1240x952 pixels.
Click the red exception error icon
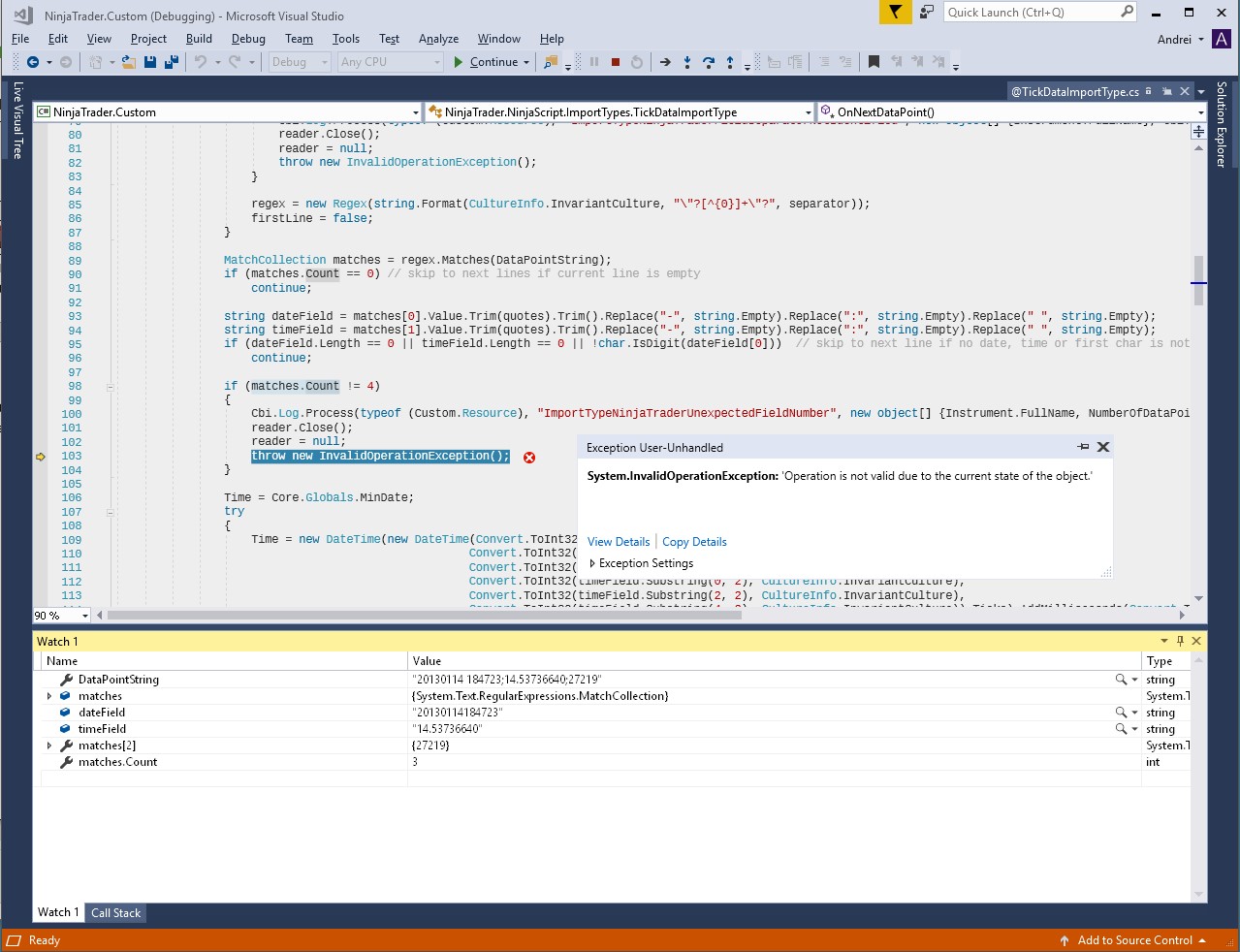529,458
